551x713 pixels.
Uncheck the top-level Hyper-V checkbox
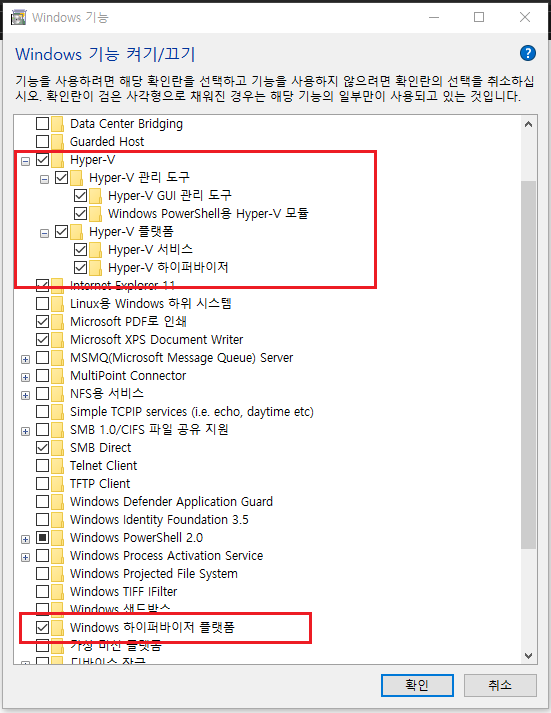point(42,159)
